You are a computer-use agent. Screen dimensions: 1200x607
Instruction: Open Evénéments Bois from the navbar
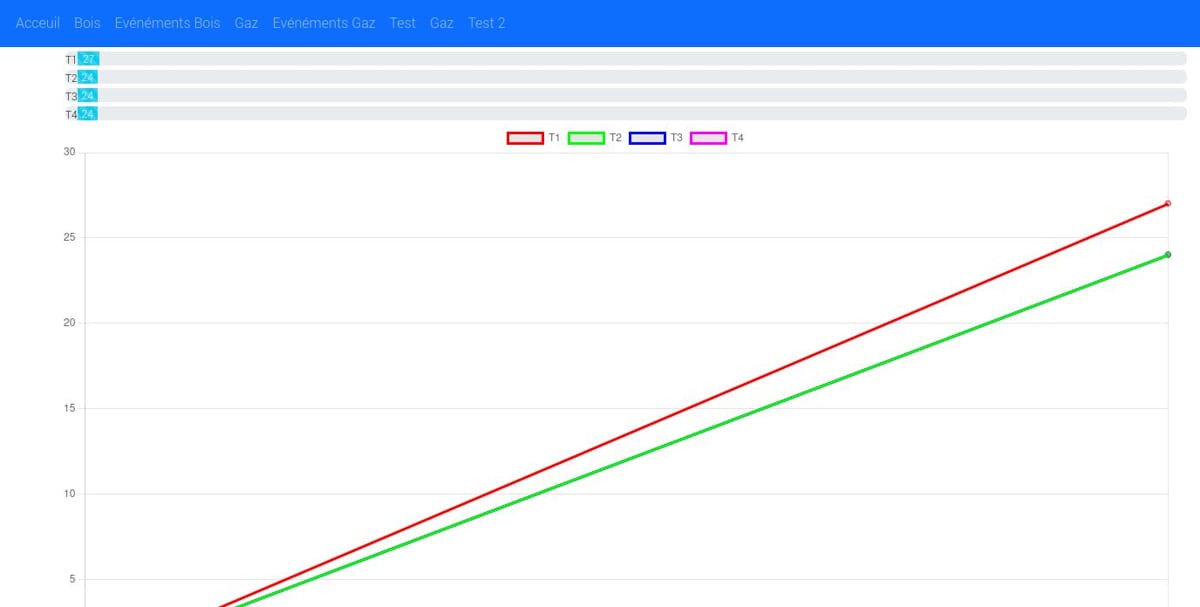pyautogui.click(x=167, y=23)
